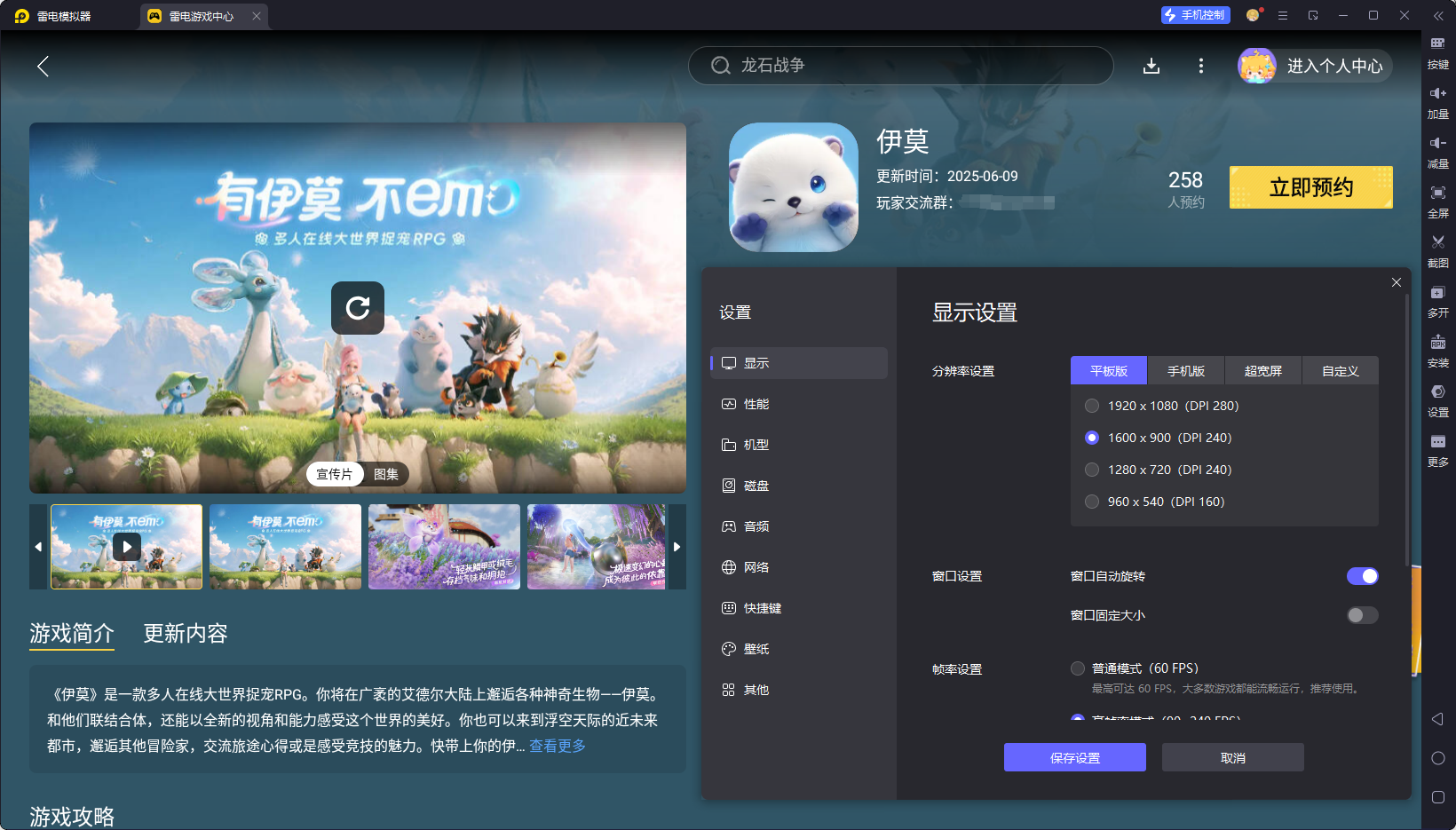
Task: Go back with the left arrow icon
Action: [x=43, y=66]
